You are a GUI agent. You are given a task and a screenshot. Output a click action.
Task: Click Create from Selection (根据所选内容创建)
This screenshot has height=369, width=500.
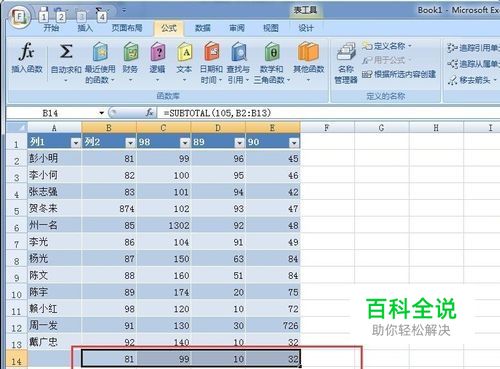pyautogui.click(x=399, y=74)
